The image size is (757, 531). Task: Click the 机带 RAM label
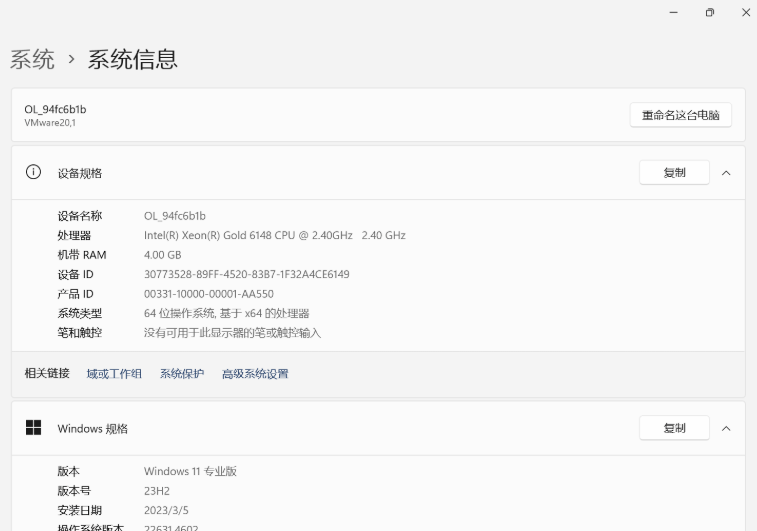[82, 255]
